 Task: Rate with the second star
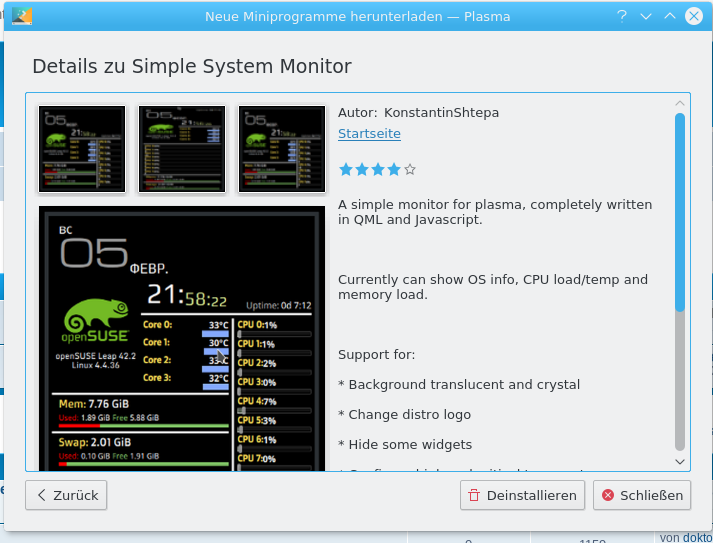point(362,170)
